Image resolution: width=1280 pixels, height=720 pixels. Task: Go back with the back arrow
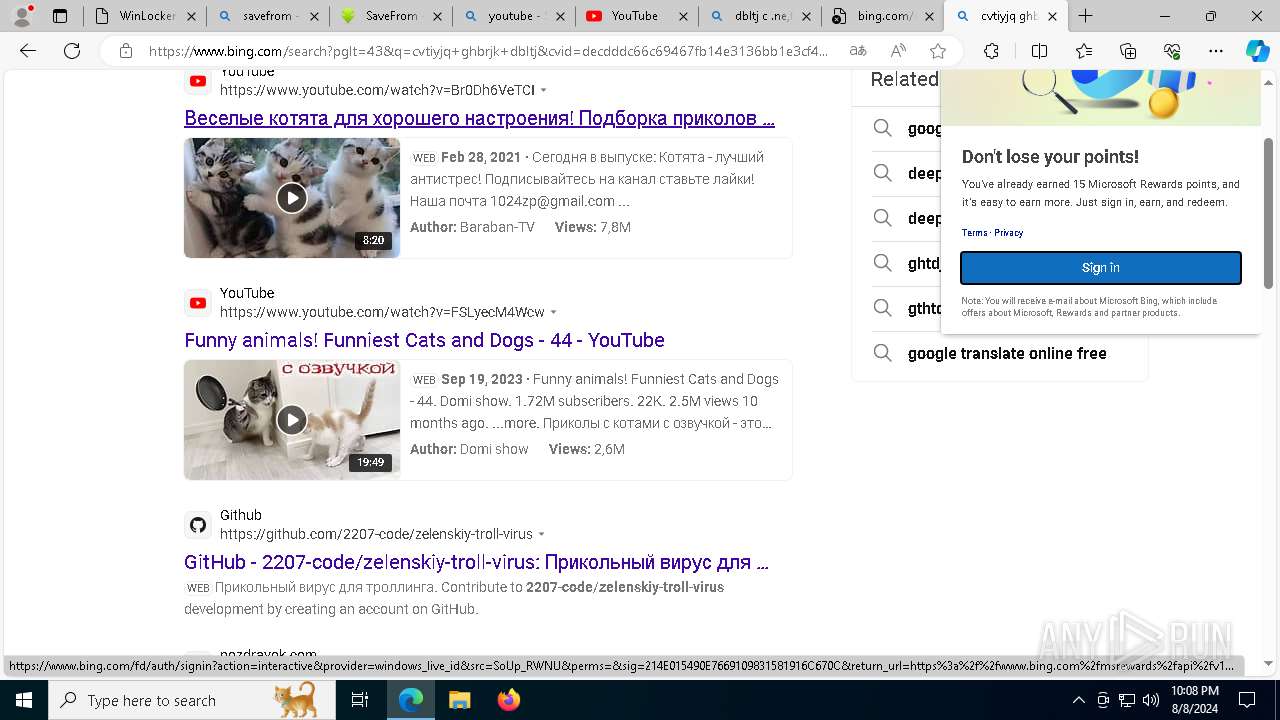pyautogui.click(x=28, y=51)
